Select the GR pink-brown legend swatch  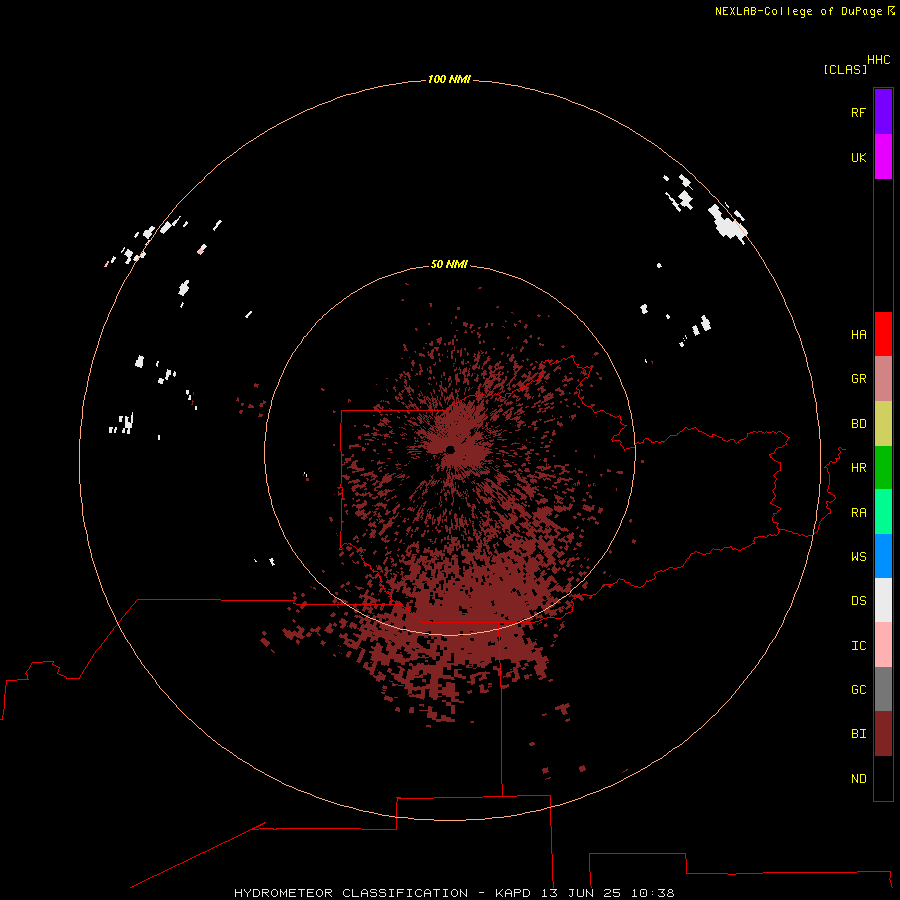883,378
